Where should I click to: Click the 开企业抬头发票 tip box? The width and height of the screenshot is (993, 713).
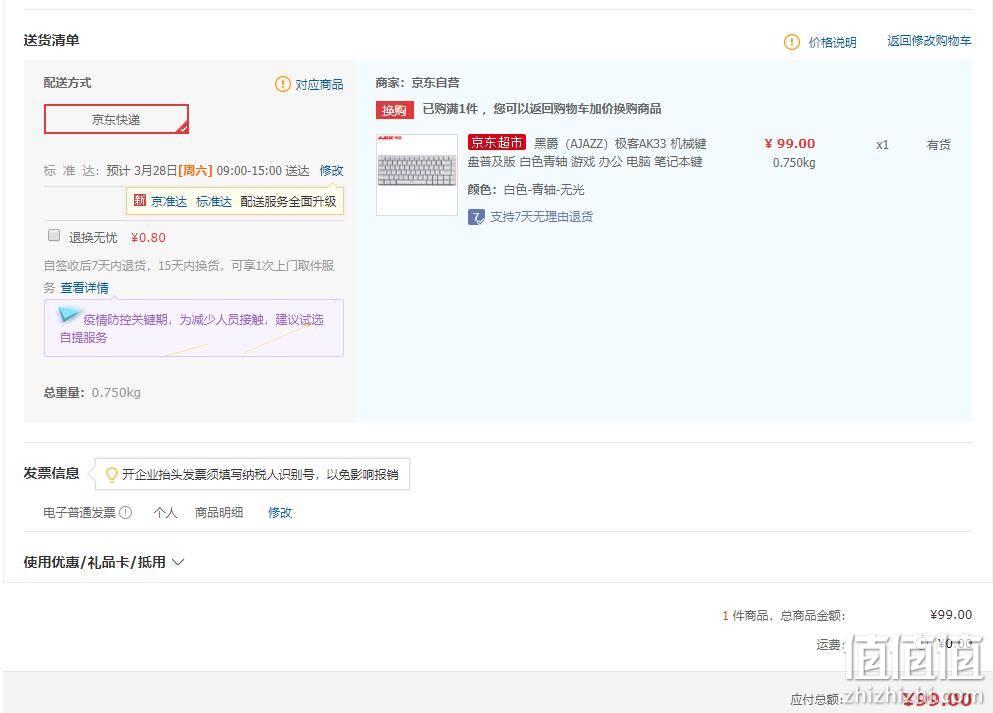pyautogui.click(x=252, y=474)
